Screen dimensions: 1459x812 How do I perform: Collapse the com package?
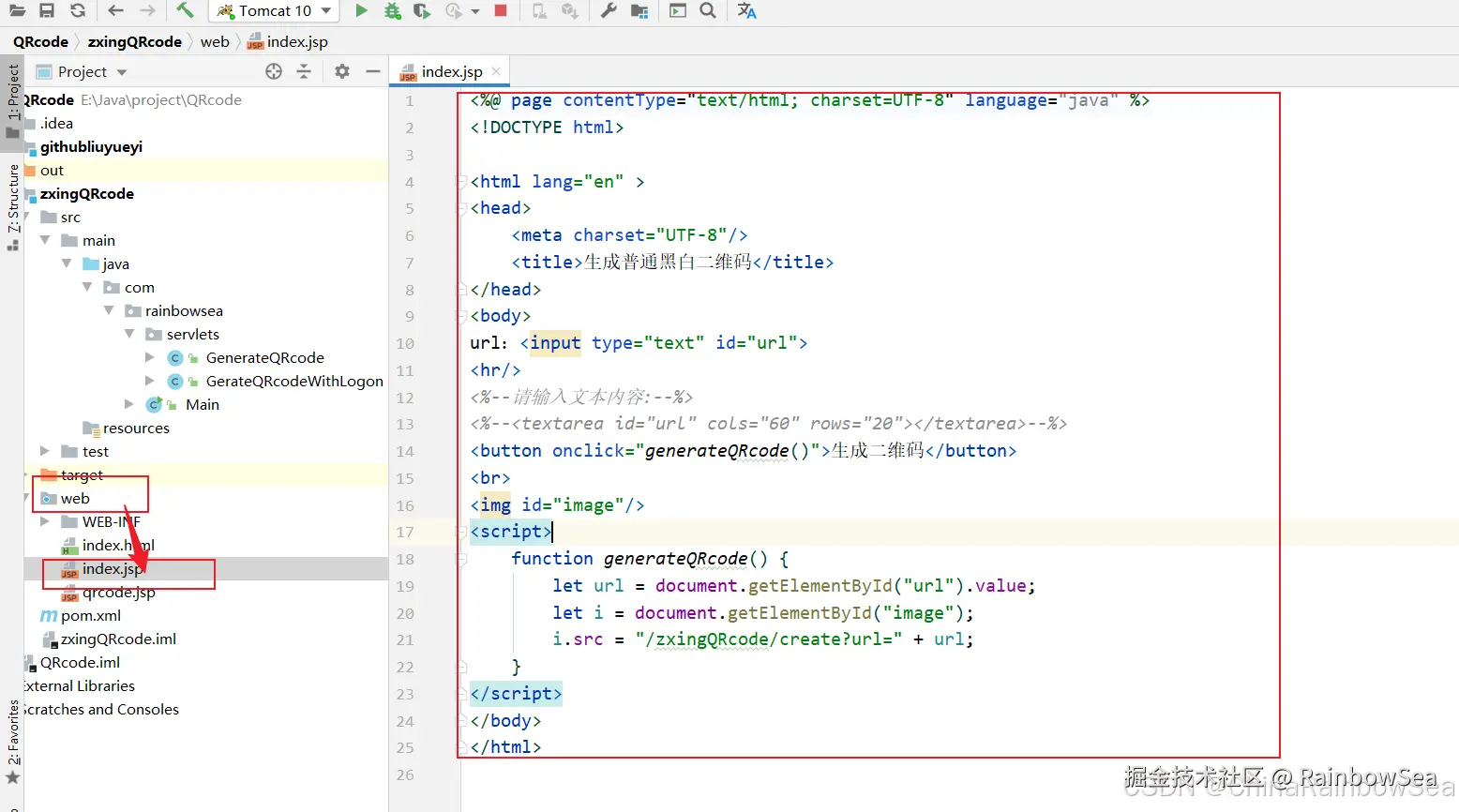pyautogui.click(x=87, y=287)
